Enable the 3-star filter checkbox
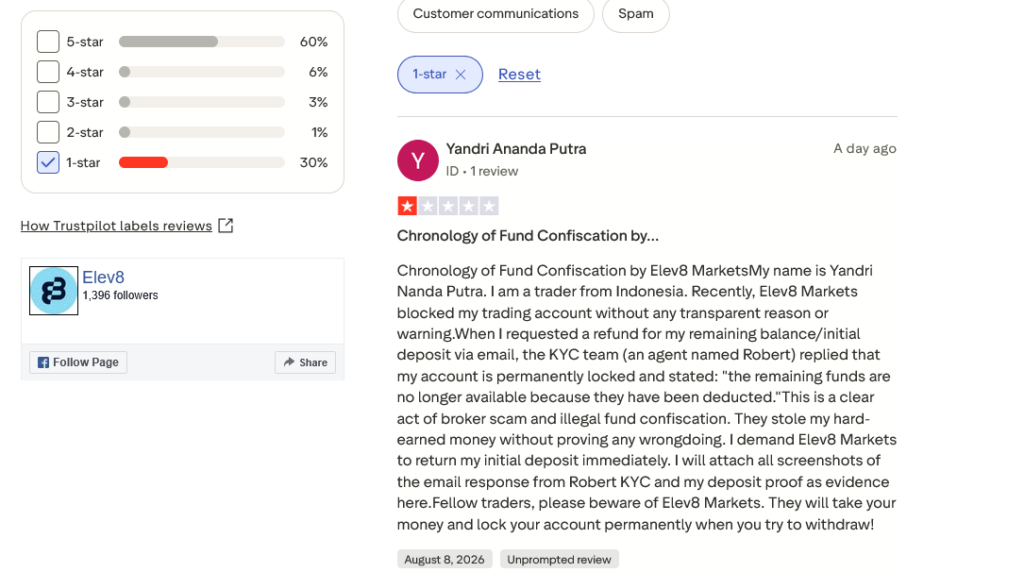Image resolution: width=1024 pixels, height=572 pixels. (48, 102)
